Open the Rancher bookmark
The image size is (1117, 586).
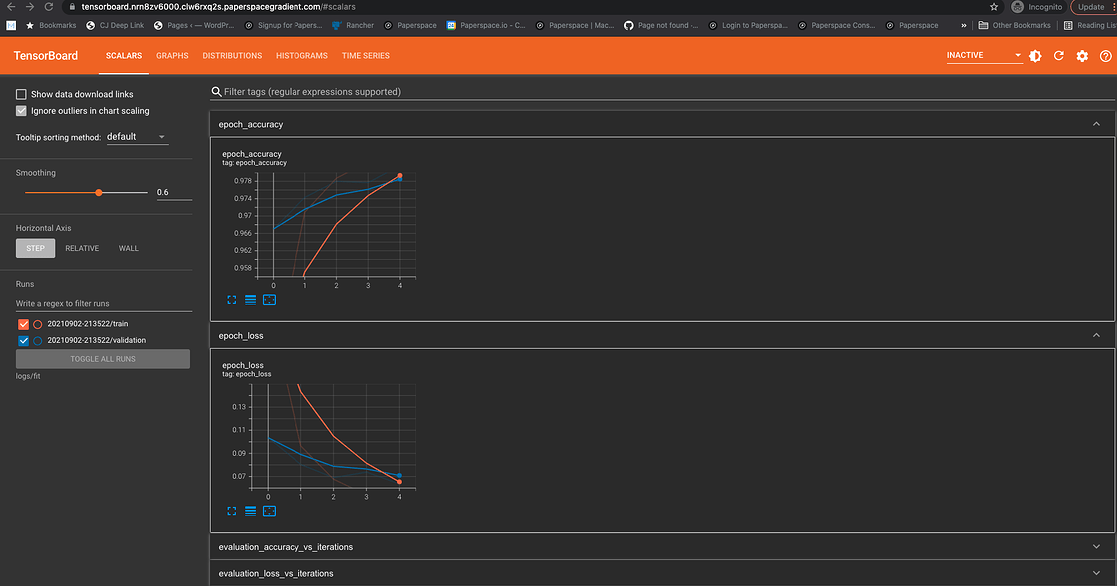tap(353, 26)
